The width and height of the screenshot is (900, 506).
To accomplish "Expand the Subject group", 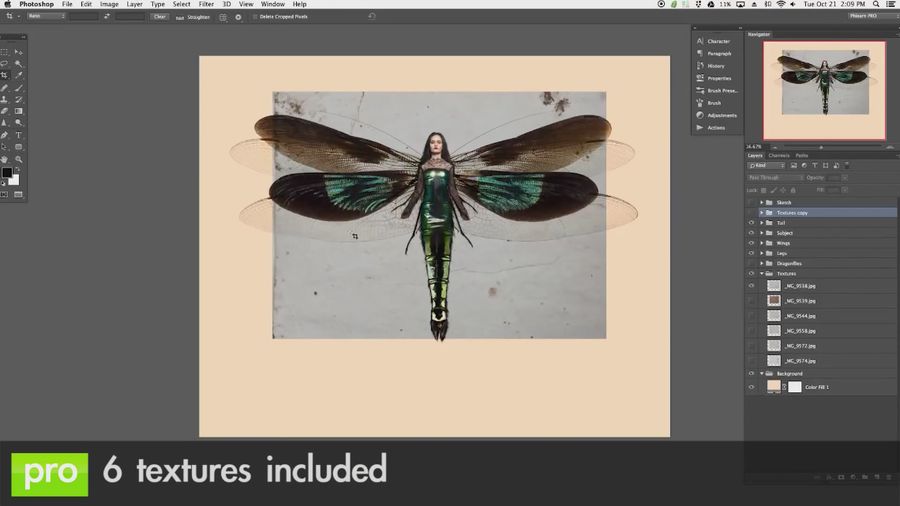I will click(762, 233).
